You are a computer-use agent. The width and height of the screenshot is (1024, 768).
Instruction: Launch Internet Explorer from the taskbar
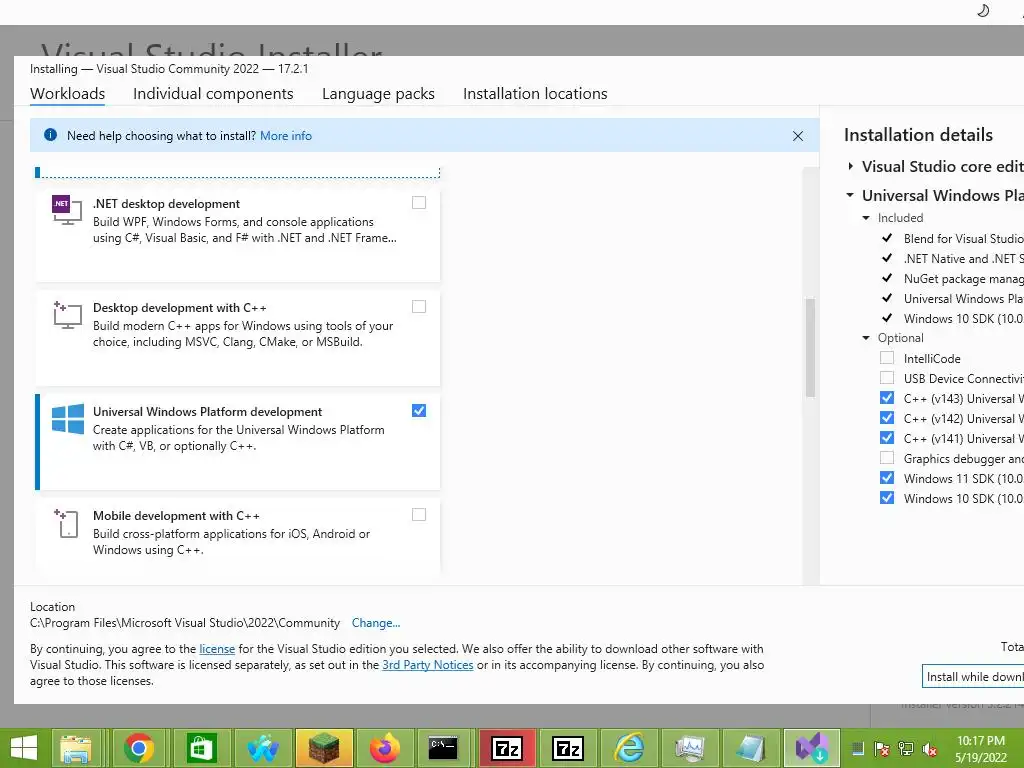tap(629, 748)
